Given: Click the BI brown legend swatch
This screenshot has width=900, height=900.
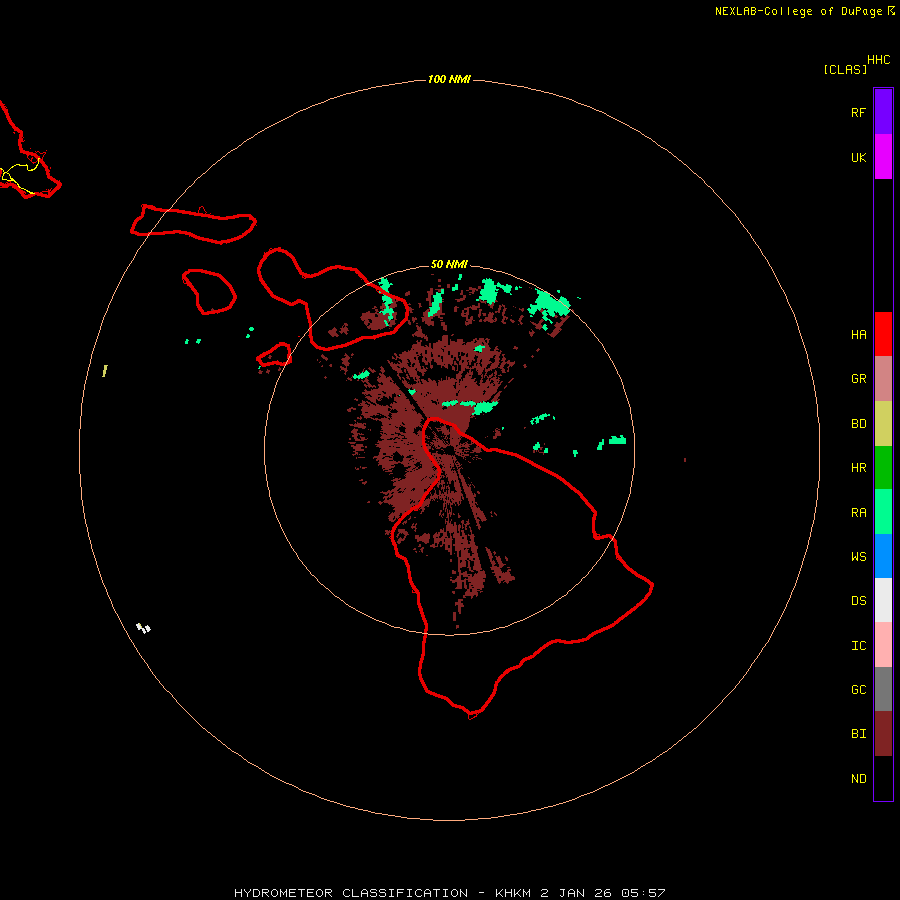Looking at the screenshot, I should (x=883, y=734).
